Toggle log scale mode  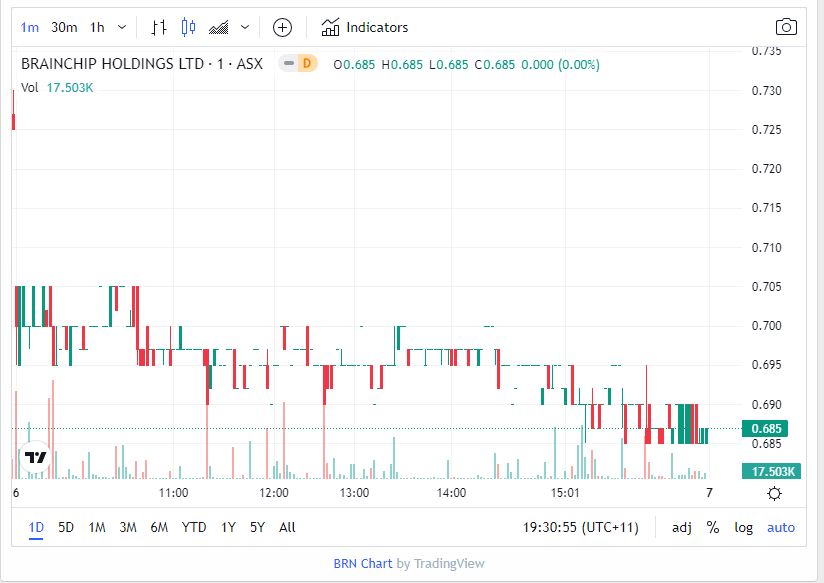(743, 527)
